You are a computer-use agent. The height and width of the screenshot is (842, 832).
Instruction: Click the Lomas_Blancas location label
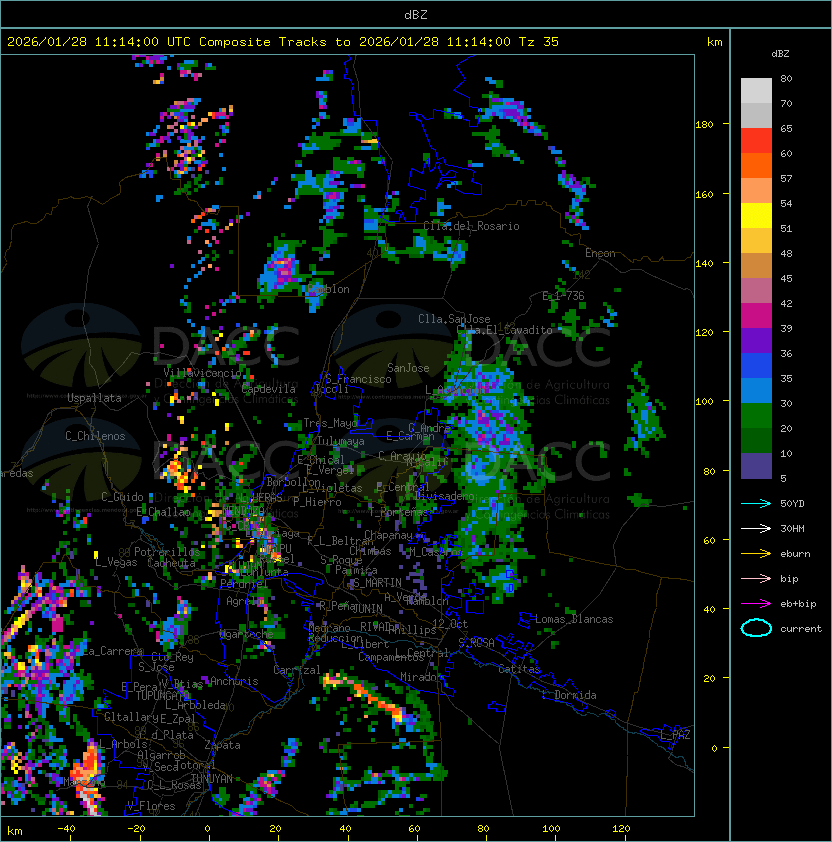coord(574,619)
